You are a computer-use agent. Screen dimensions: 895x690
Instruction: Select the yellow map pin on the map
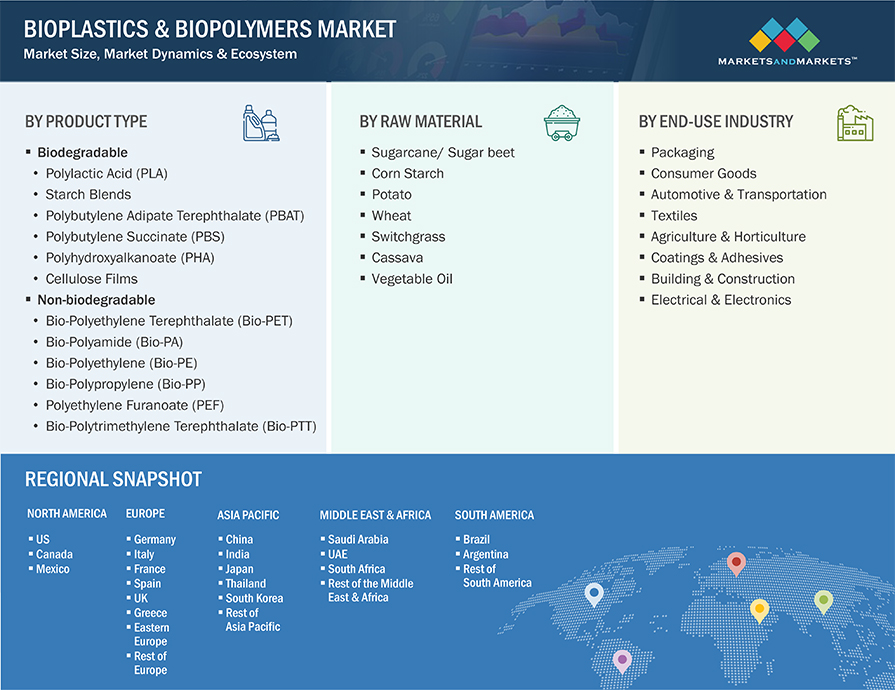tap(759, 609)
